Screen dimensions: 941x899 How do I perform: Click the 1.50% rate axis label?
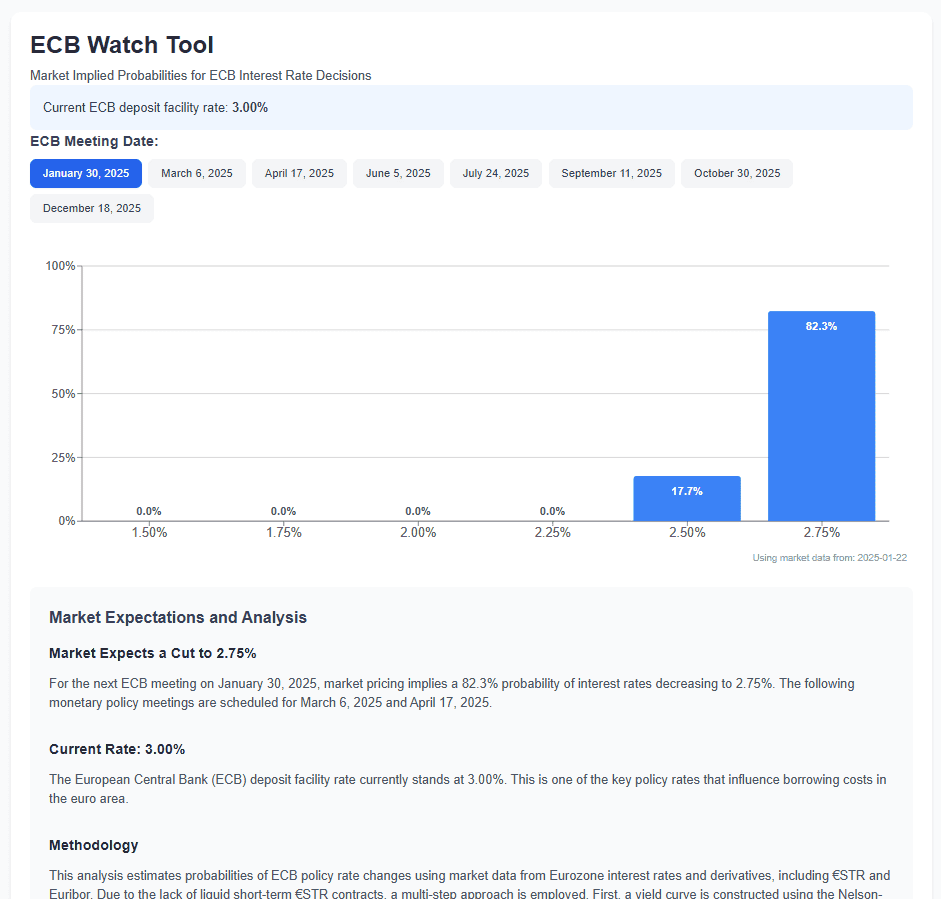150,533
